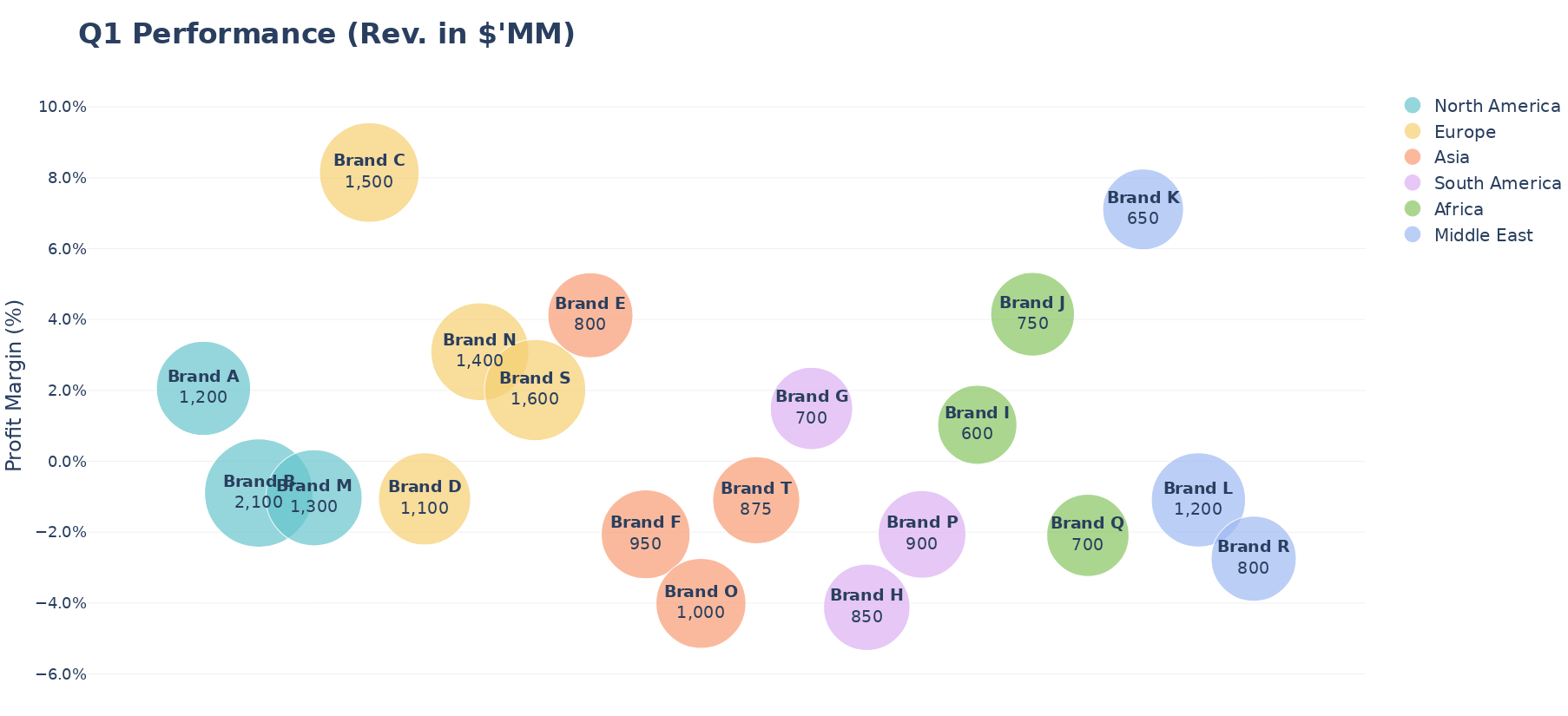
Task: Click the Q1 Performance chart title
Action: (x=326, y=35)
